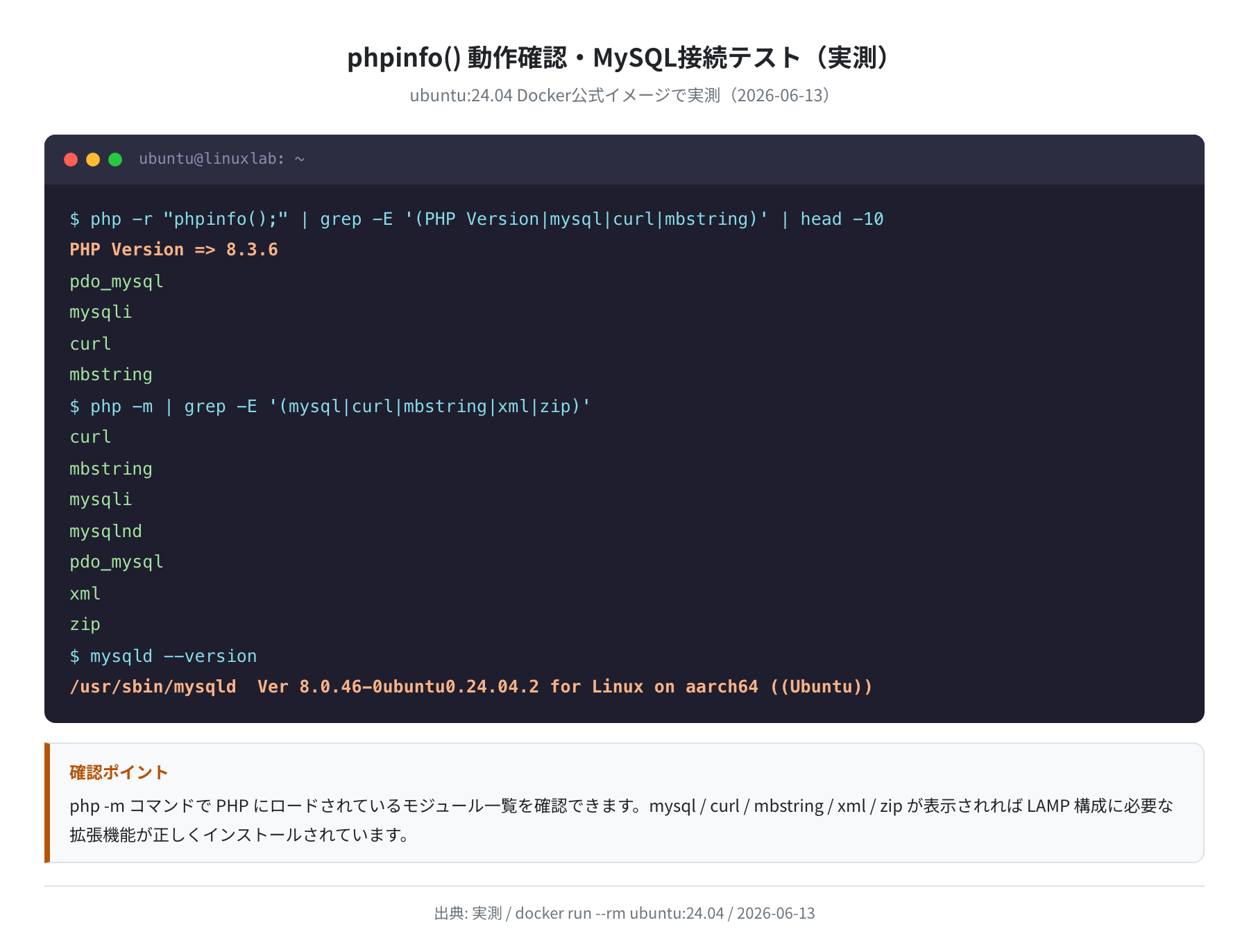Click mysqli under the php -m command

(x=101, y=500)
